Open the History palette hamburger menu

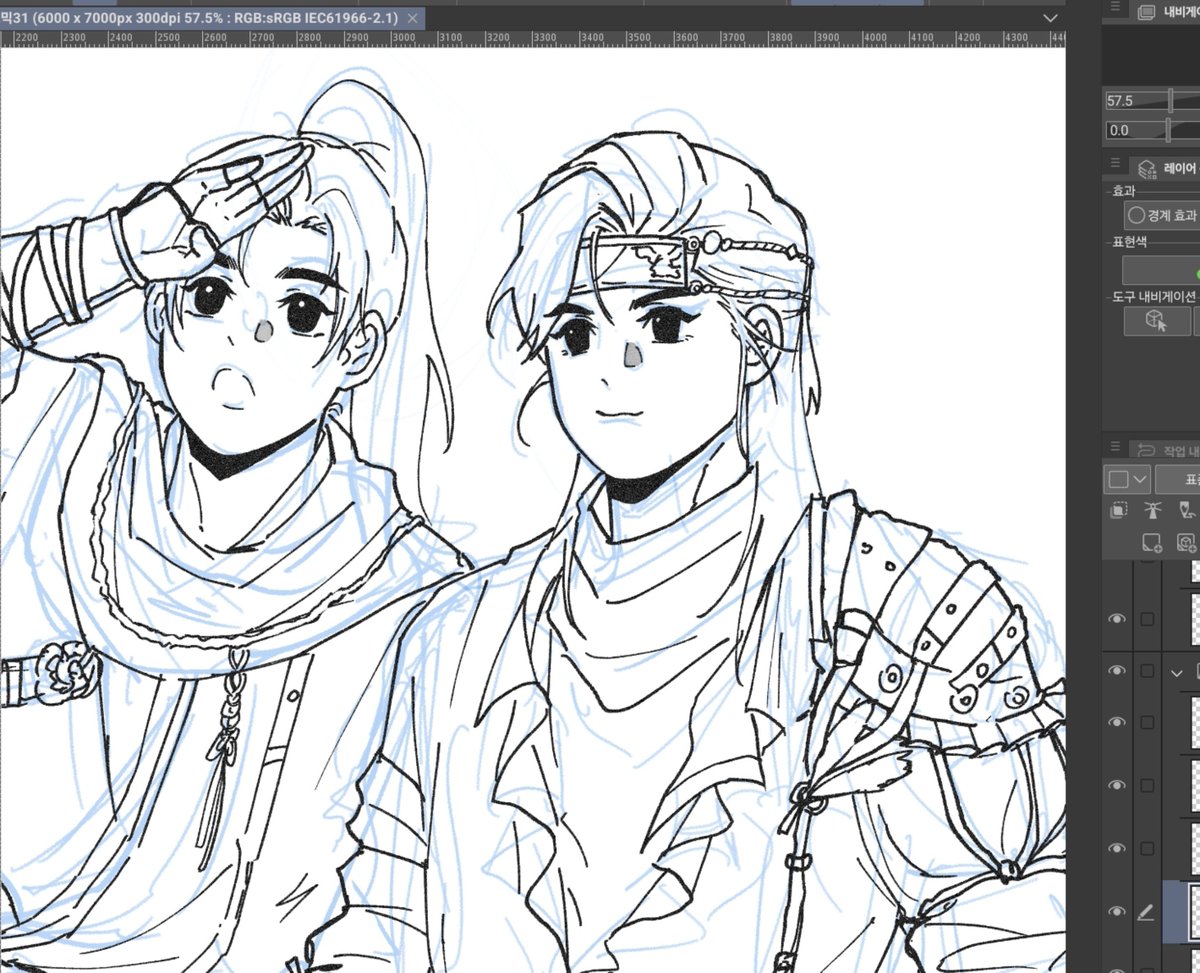(1116, 445)
